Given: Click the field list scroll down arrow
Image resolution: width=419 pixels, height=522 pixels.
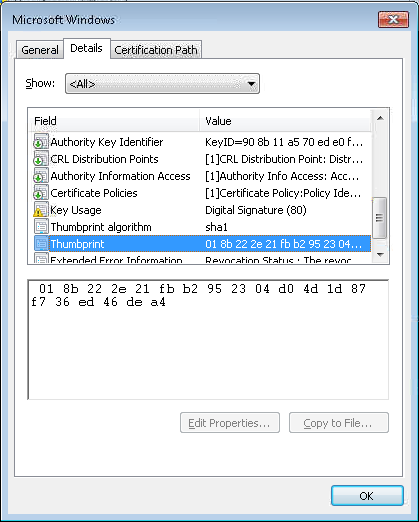Looking at the screenshot, I should pos(380,255).
